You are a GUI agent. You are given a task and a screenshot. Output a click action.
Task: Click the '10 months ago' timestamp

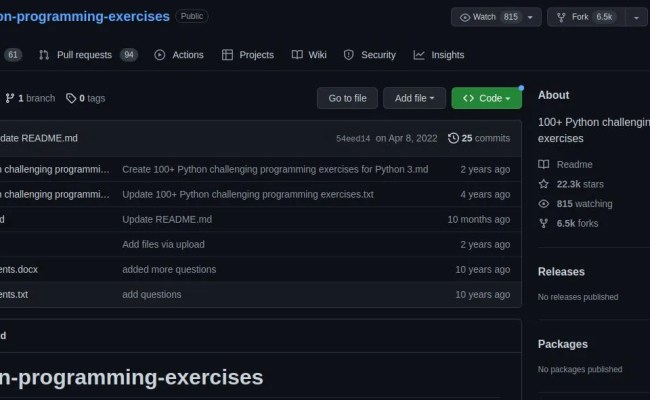coord(479,219)
